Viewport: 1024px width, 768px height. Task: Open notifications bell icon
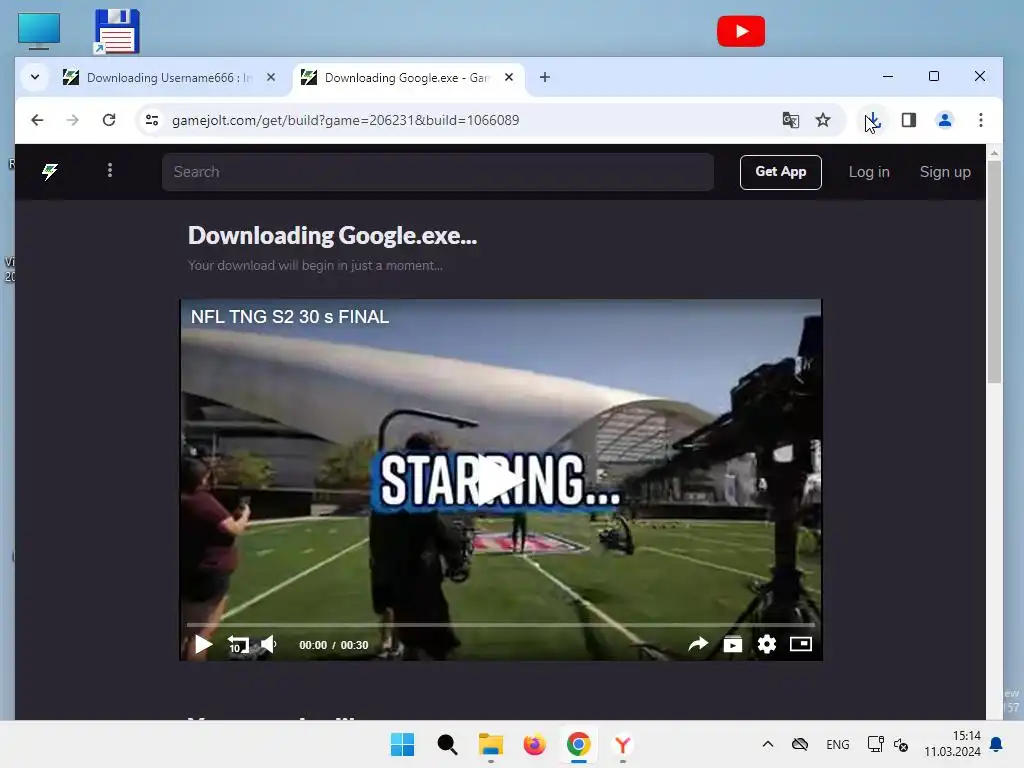coord(996,744)
